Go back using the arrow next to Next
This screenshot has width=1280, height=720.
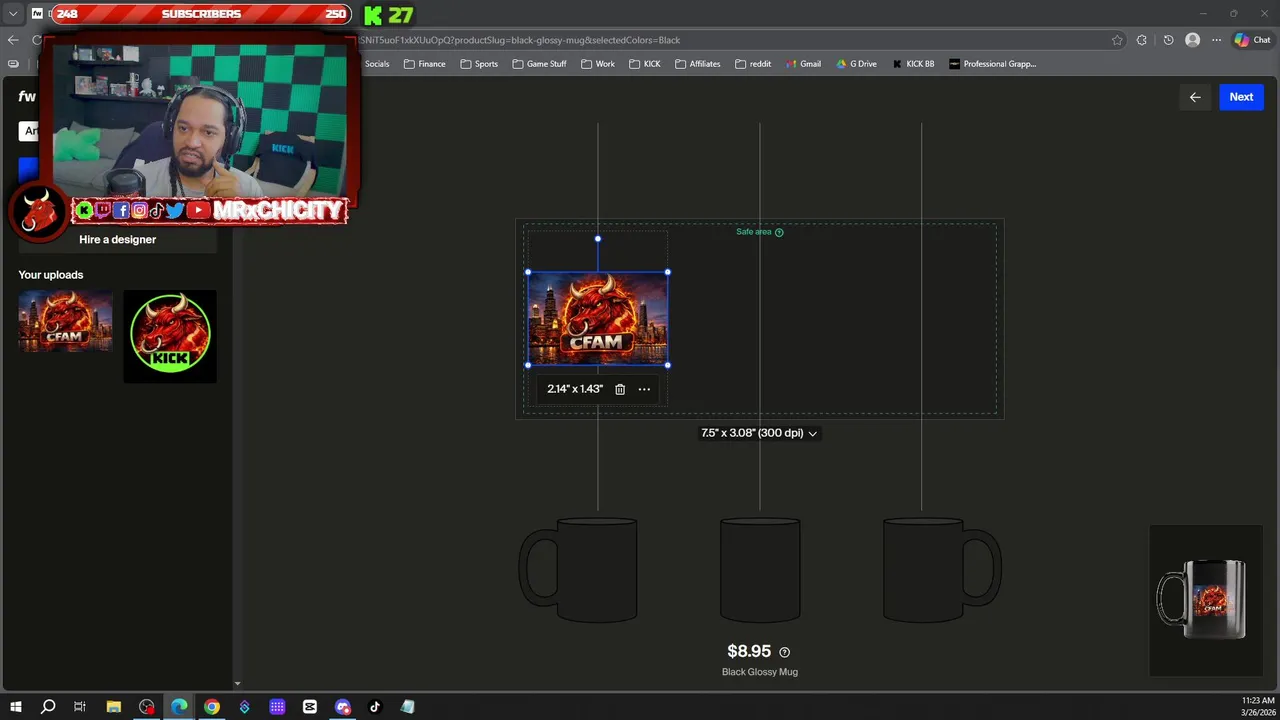click(1195, 97)
